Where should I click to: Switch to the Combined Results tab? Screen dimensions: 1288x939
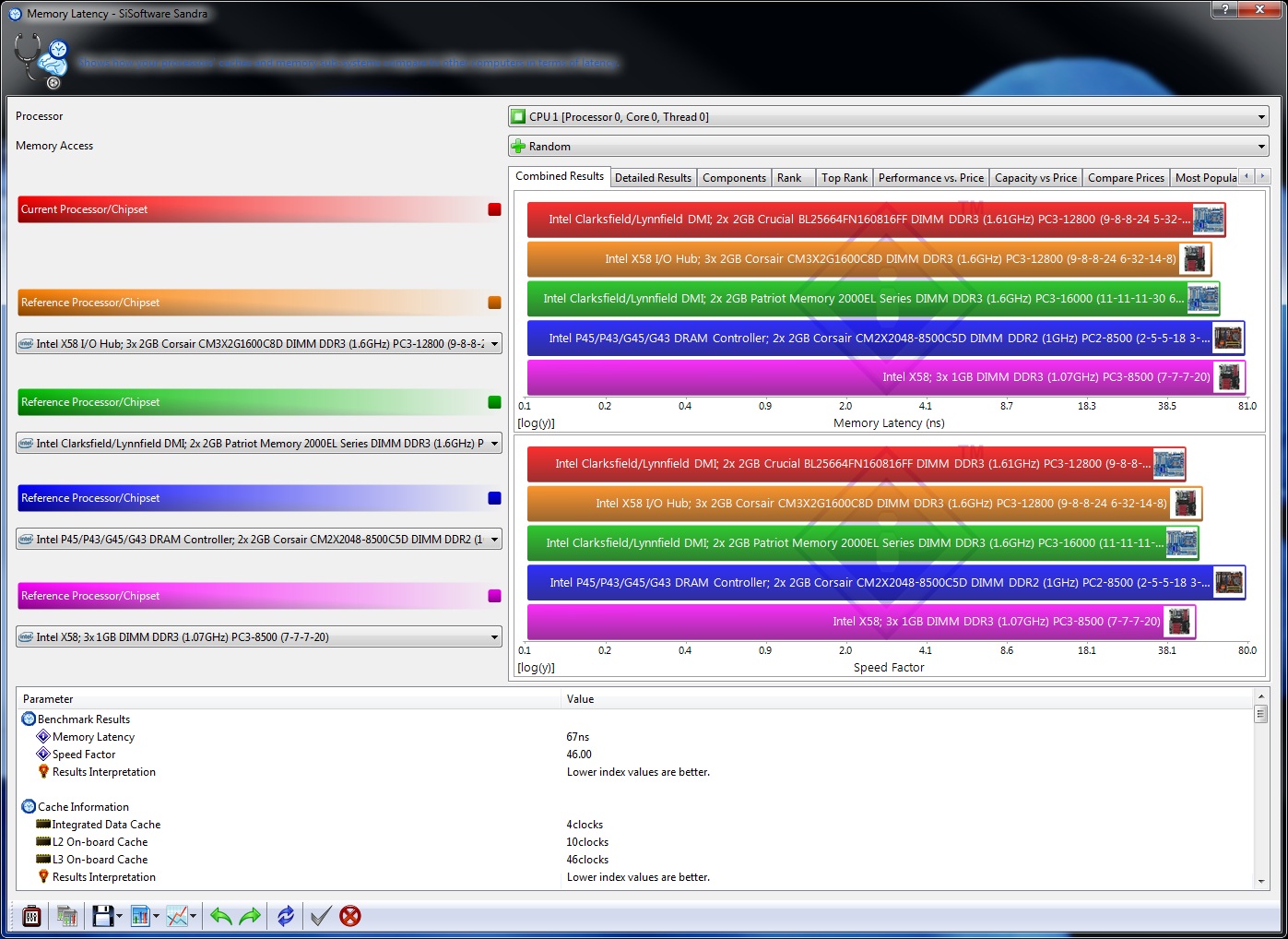pos(560,176)
